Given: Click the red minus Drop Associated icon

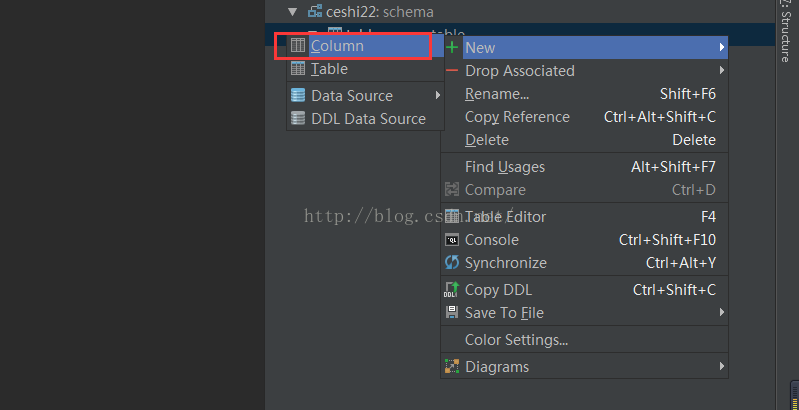Looking at the screenshot, I should (452, 70).
